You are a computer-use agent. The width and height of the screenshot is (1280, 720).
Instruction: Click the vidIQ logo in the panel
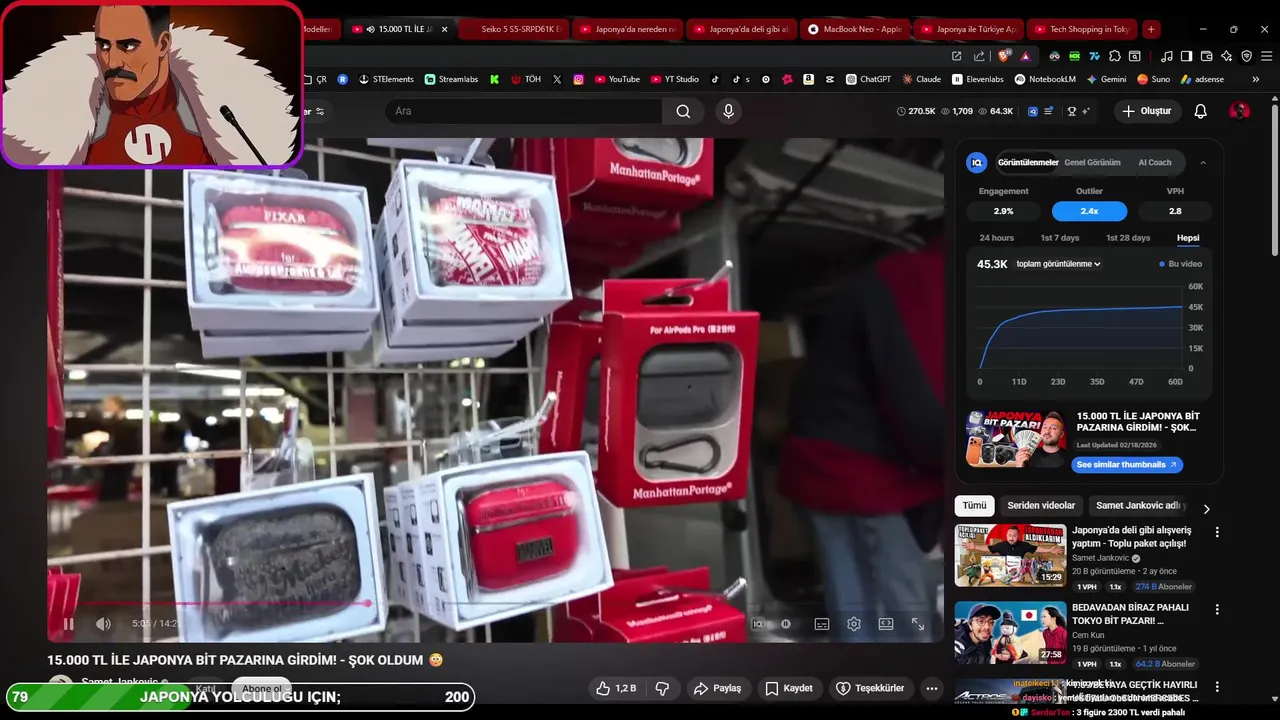click(x=976, y=162)
